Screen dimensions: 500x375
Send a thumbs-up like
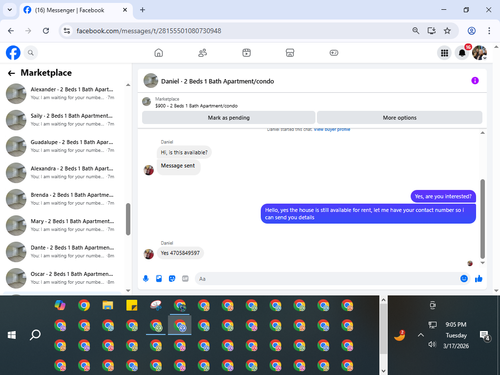(x=479, y=279)
